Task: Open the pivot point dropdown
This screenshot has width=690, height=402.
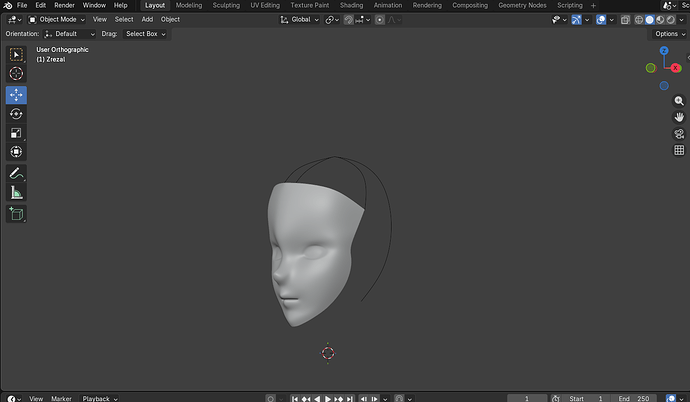Action: 332,20
